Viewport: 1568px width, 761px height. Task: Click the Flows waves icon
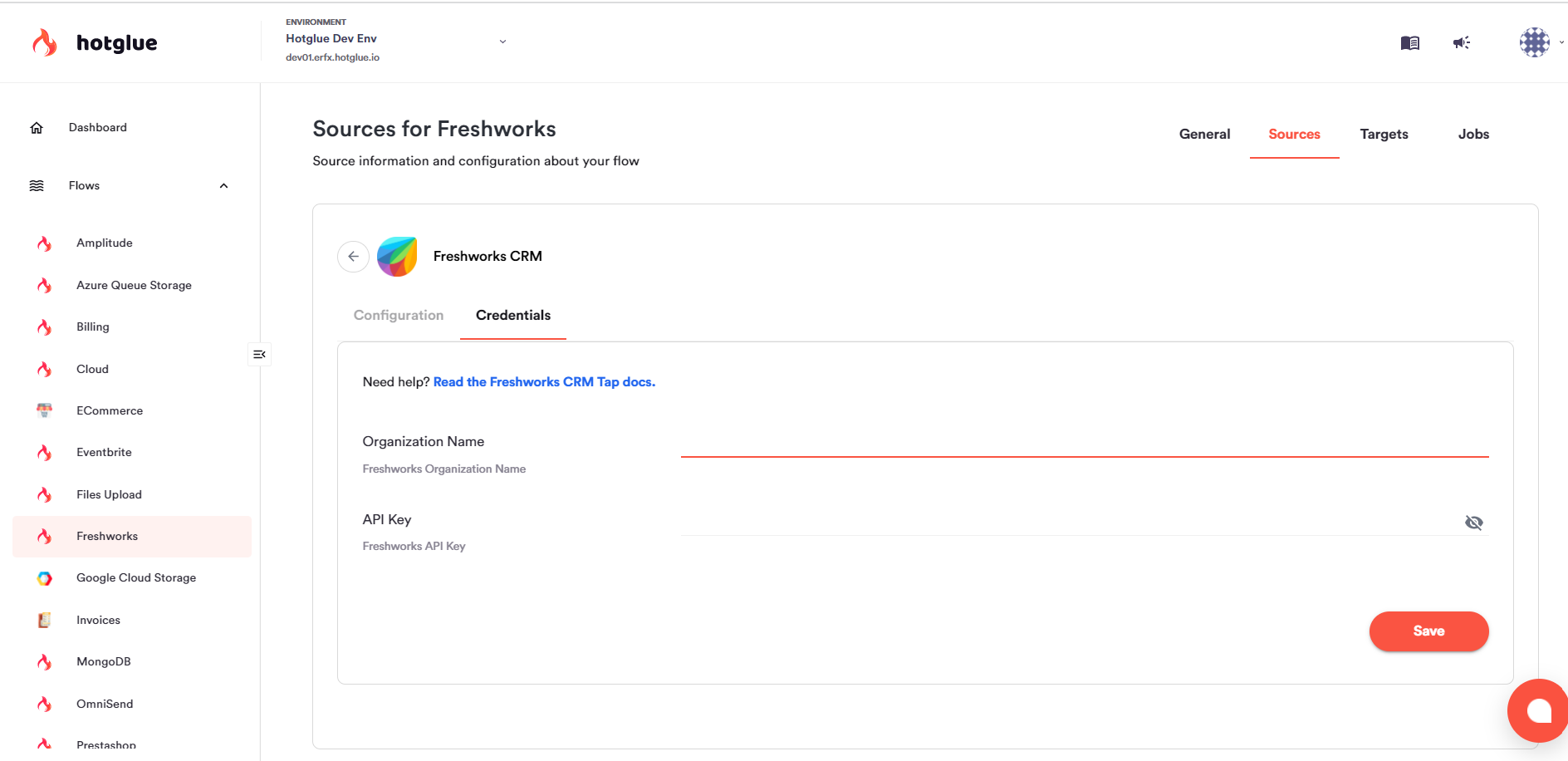(x=37, y=186)
